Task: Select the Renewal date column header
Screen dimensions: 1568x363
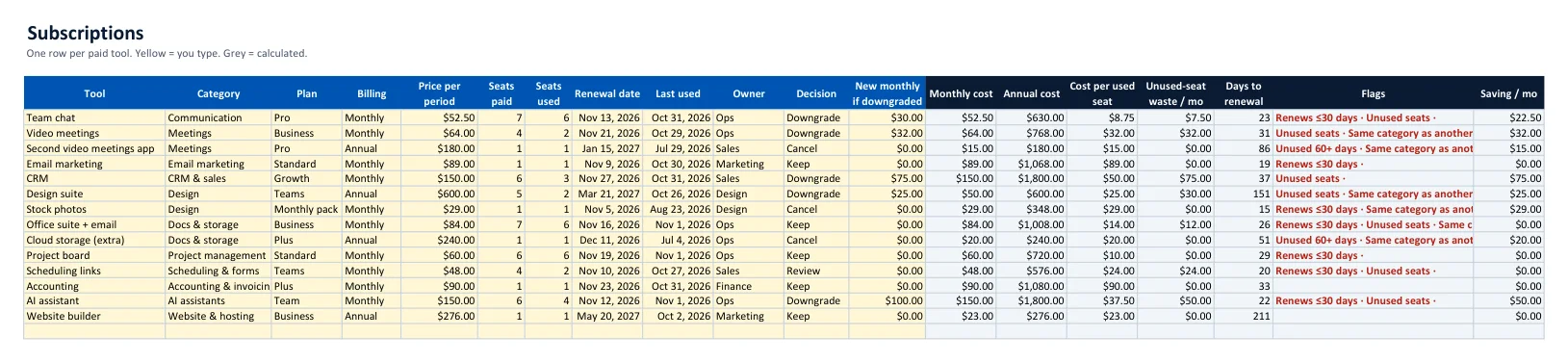Action: click(607, 93)
